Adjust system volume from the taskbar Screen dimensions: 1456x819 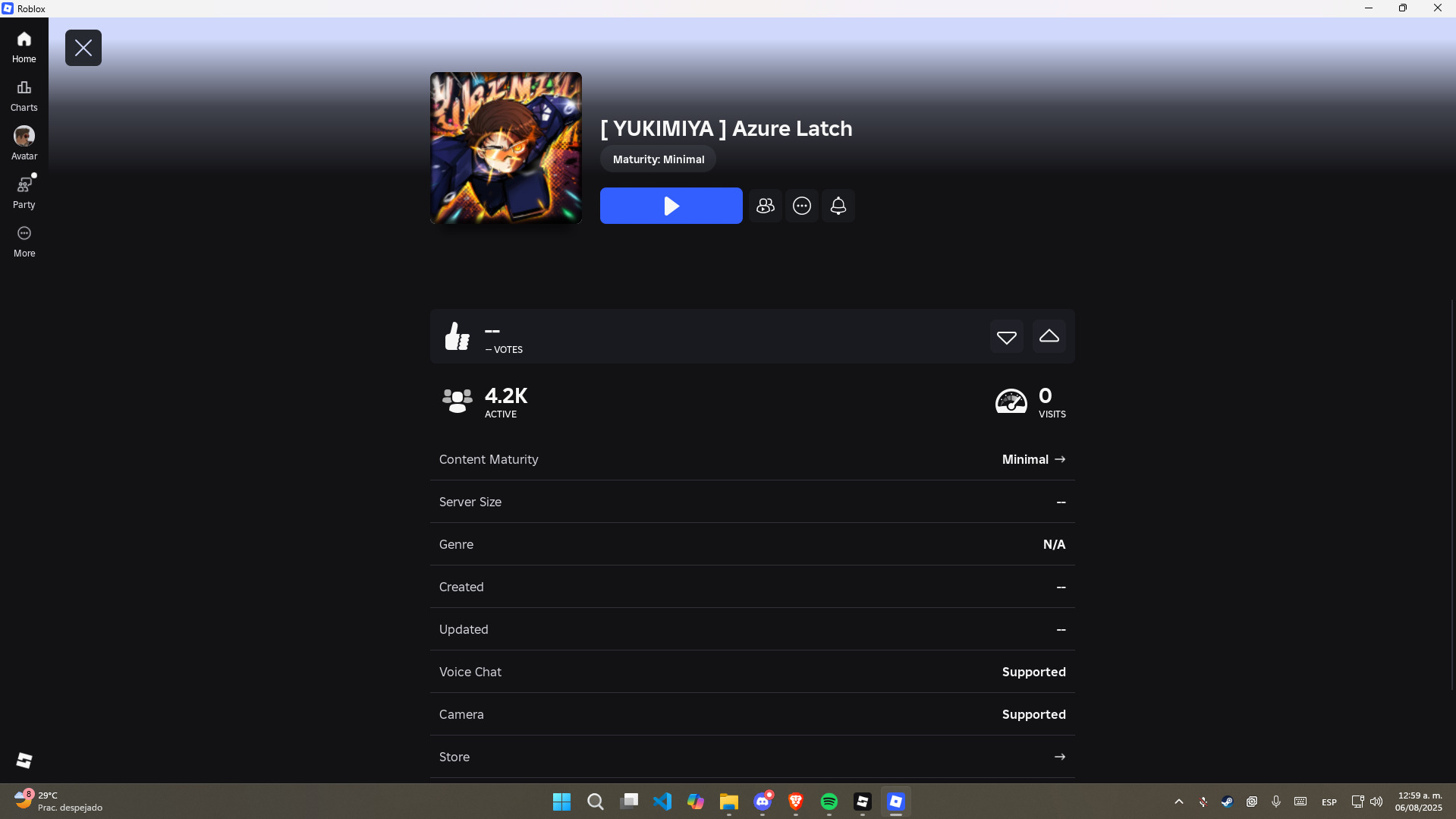click(1377, 802)
